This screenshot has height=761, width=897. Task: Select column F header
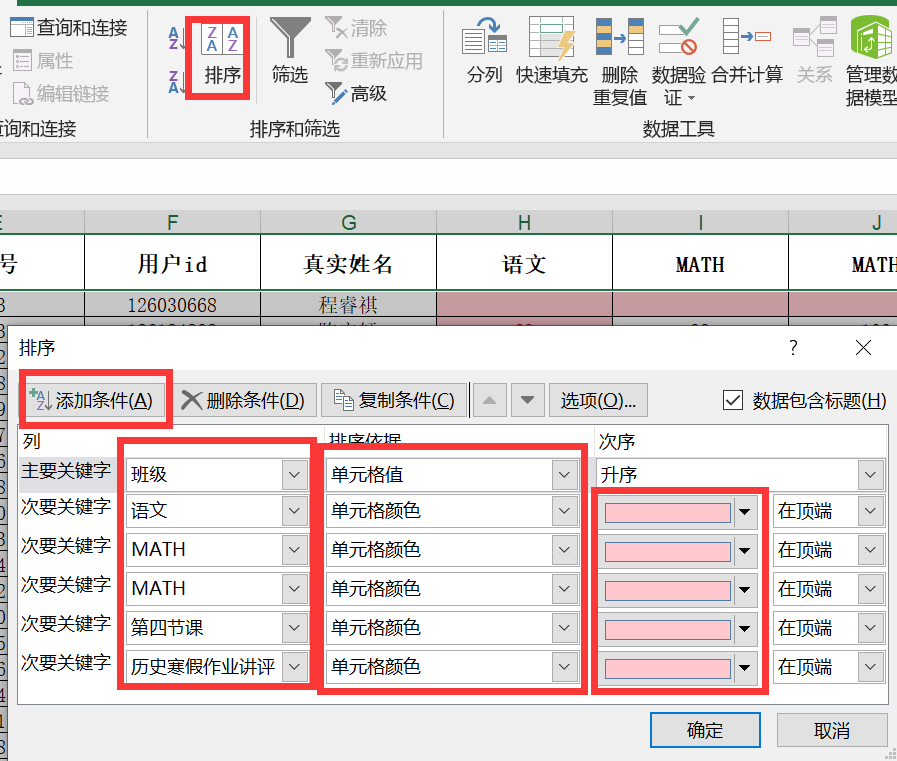point(172,222)
